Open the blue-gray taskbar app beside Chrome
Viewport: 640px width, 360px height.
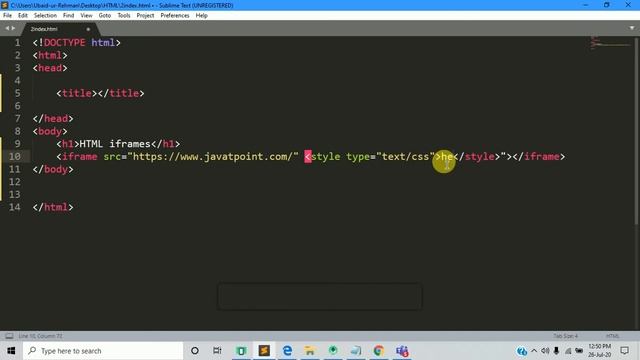point(356,351)
